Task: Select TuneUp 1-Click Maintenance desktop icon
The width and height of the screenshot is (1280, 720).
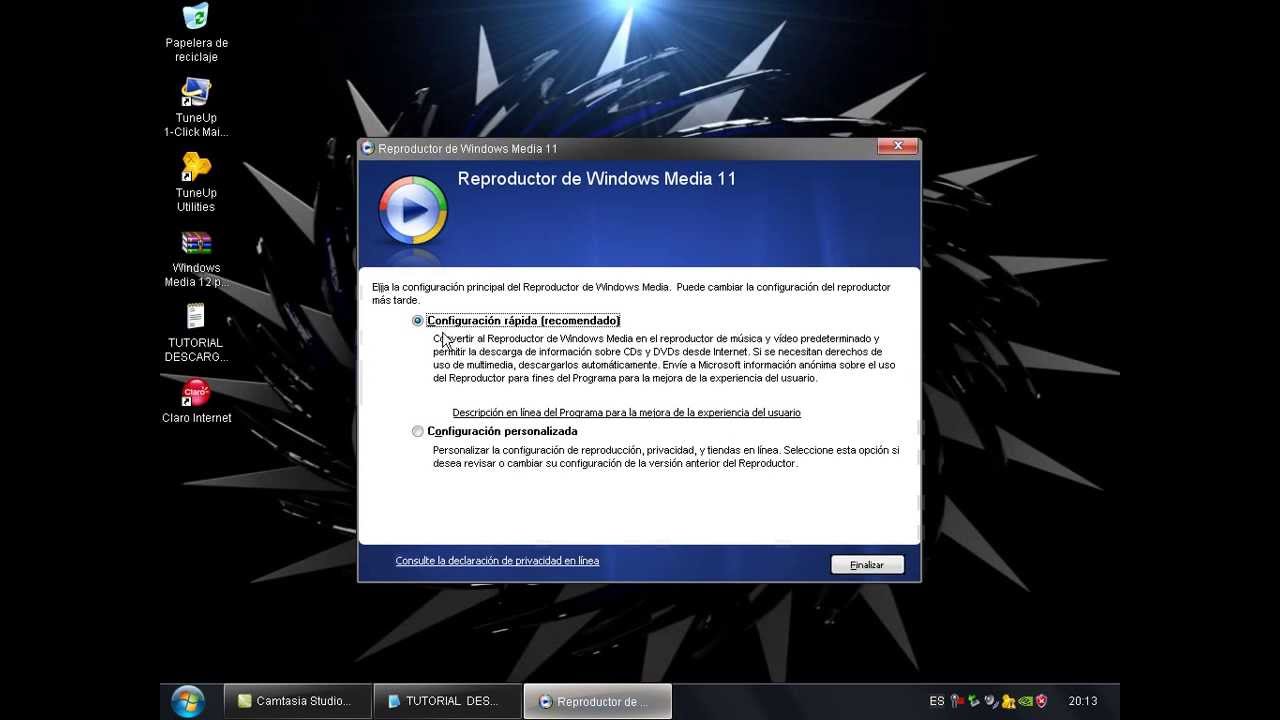Action: click(x=196, y=108)
